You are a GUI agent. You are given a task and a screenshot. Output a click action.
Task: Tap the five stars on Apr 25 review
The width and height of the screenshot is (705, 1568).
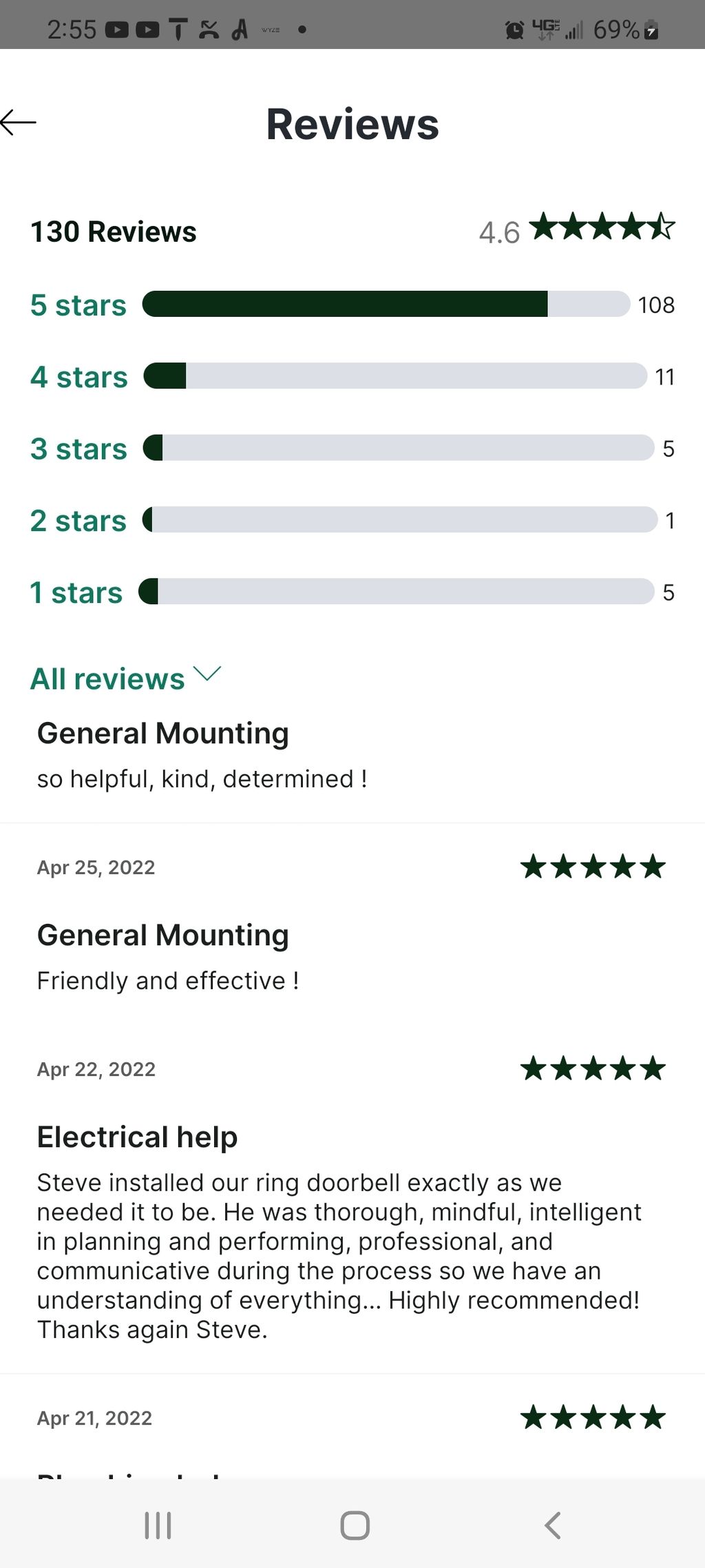click(593, 867)
